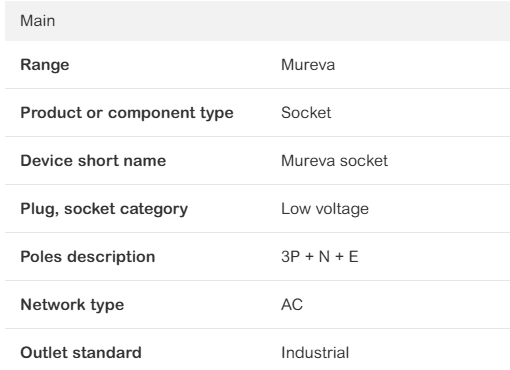Click the Industrial outlet value
The width and height of the screenshot is (510, 370).
(315, 353)
